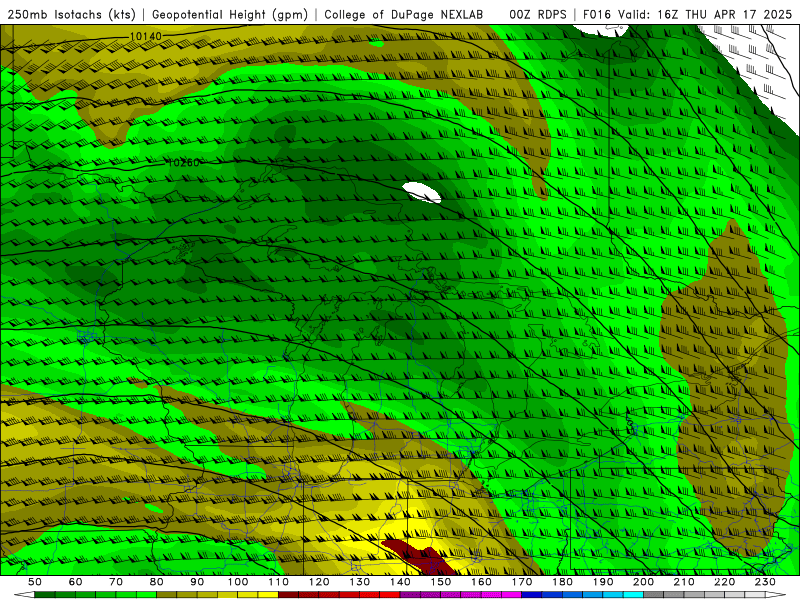Select the 'F016' forecast hour label
Screen dimensions: 800x600
597,15
